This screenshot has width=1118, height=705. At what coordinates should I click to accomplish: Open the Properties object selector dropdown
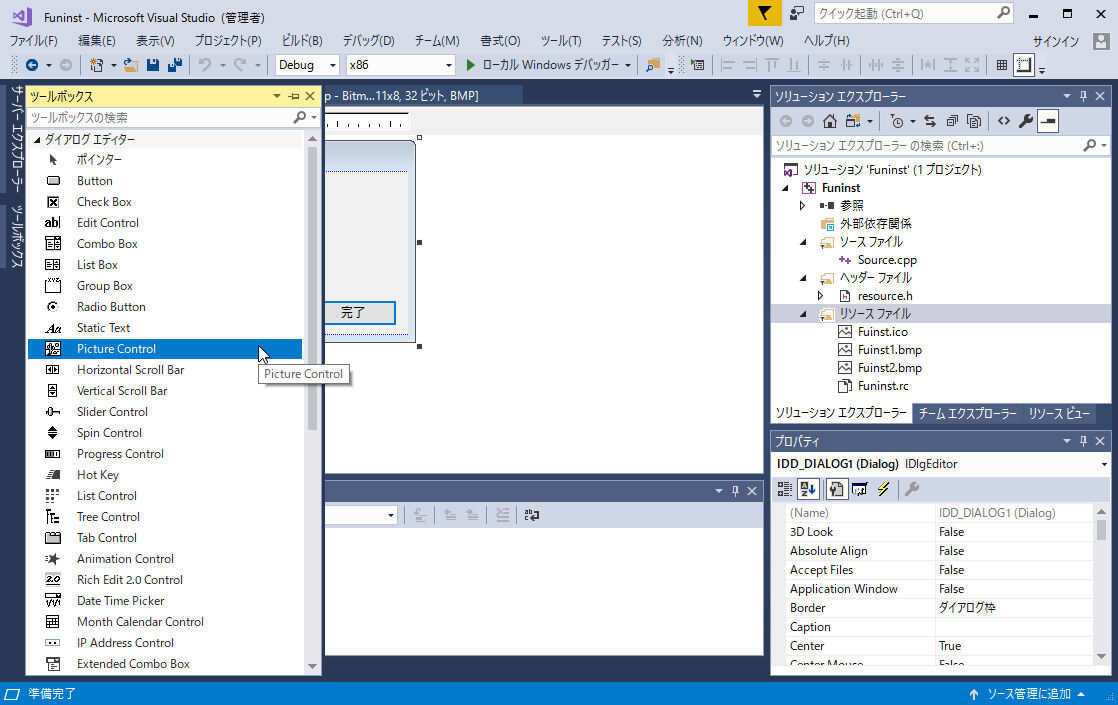[1104, 464]
